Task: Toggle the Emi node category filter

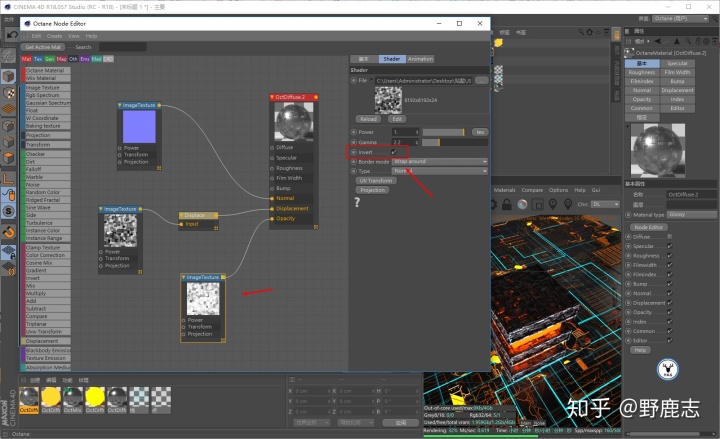Action: [85, 59]
